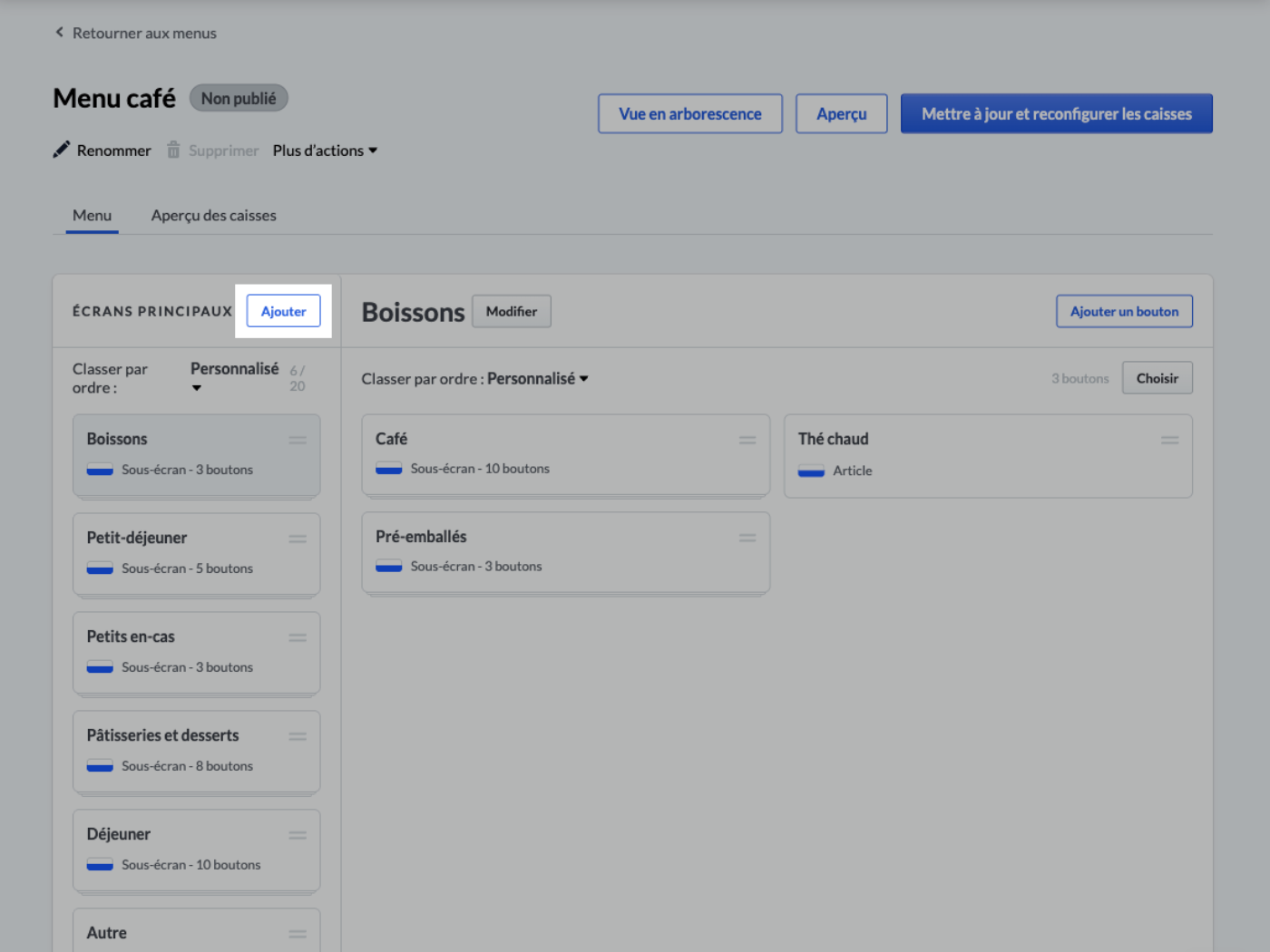Click drag handle on Café button card
The height and width of the screenshot is (952, 1270).
click(747, 440)
